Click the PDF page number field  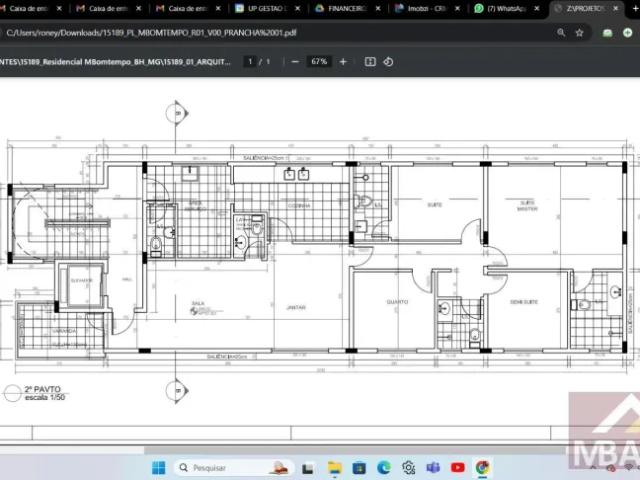tap(250, 62)
